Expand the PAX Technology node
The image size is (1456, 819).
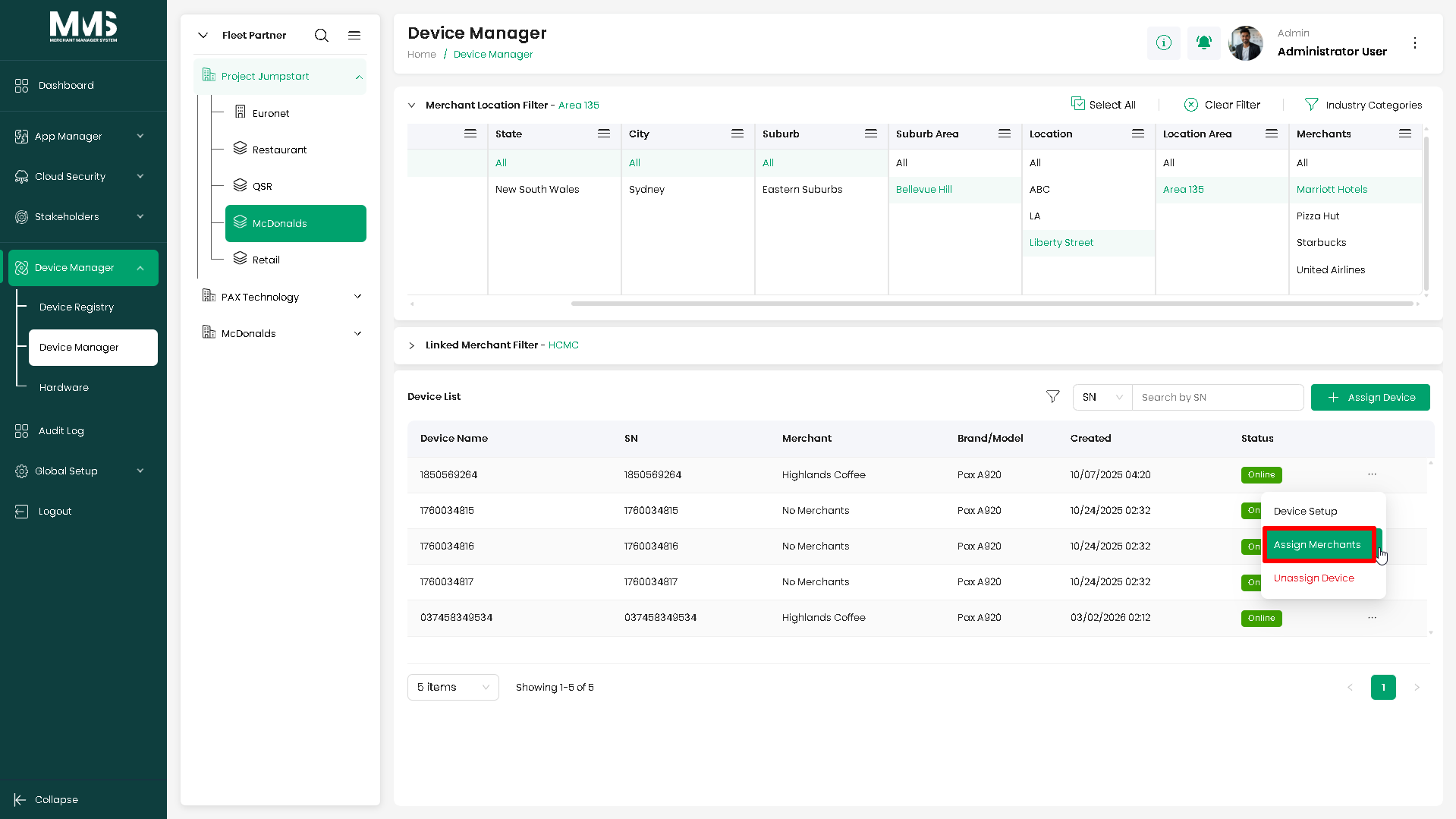358,297
